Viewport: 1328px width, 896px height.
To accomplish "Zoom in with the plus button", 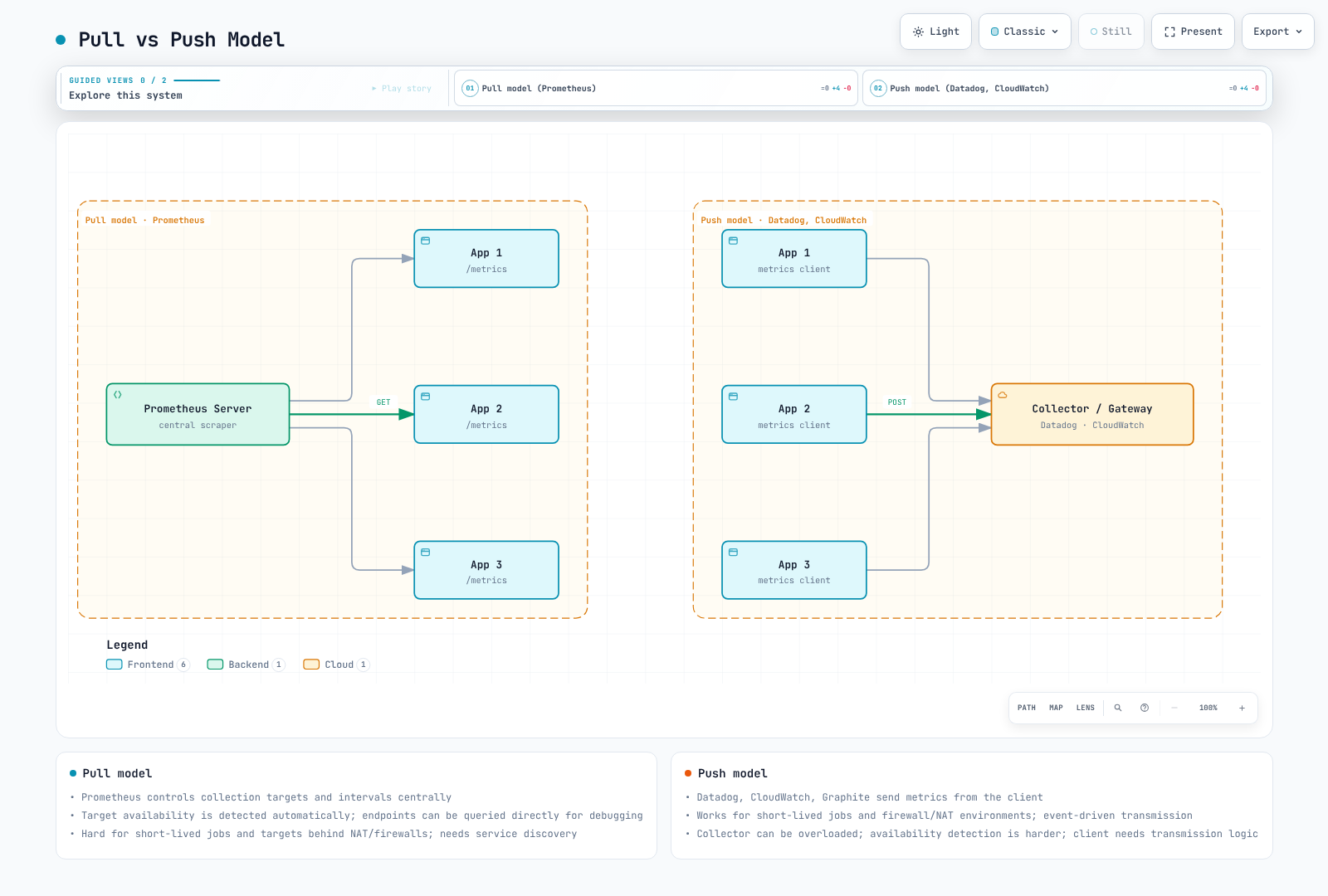I will point(1243,708).
